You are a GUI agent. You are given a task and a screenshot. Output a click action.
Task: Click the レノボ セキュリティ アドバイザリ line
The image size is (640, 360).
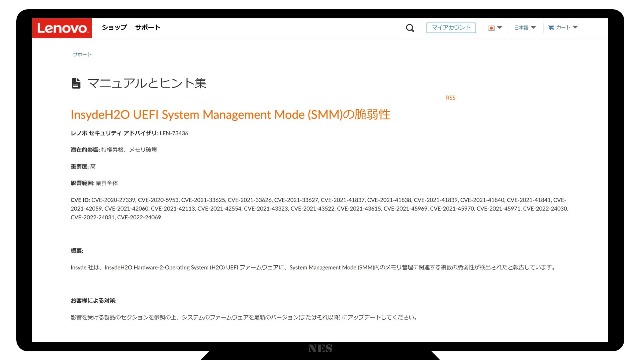click(129, 133)
